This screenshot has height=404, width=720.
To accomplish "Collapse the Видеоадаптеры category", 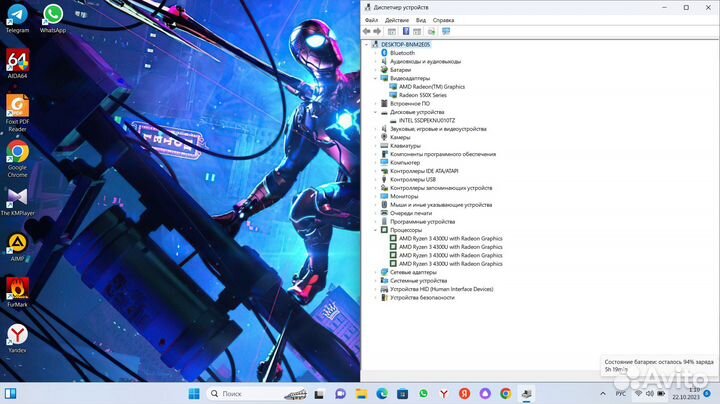I will point(376,79).
